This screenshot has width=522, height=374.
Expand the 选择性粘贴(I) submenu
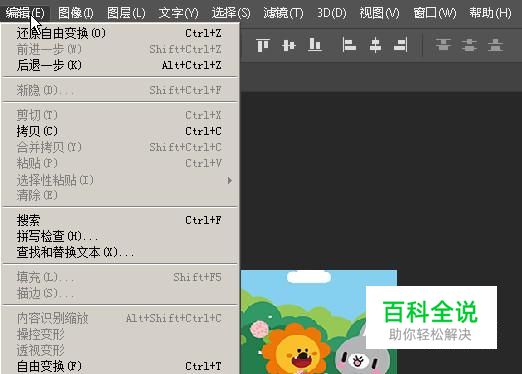[120, 180]
